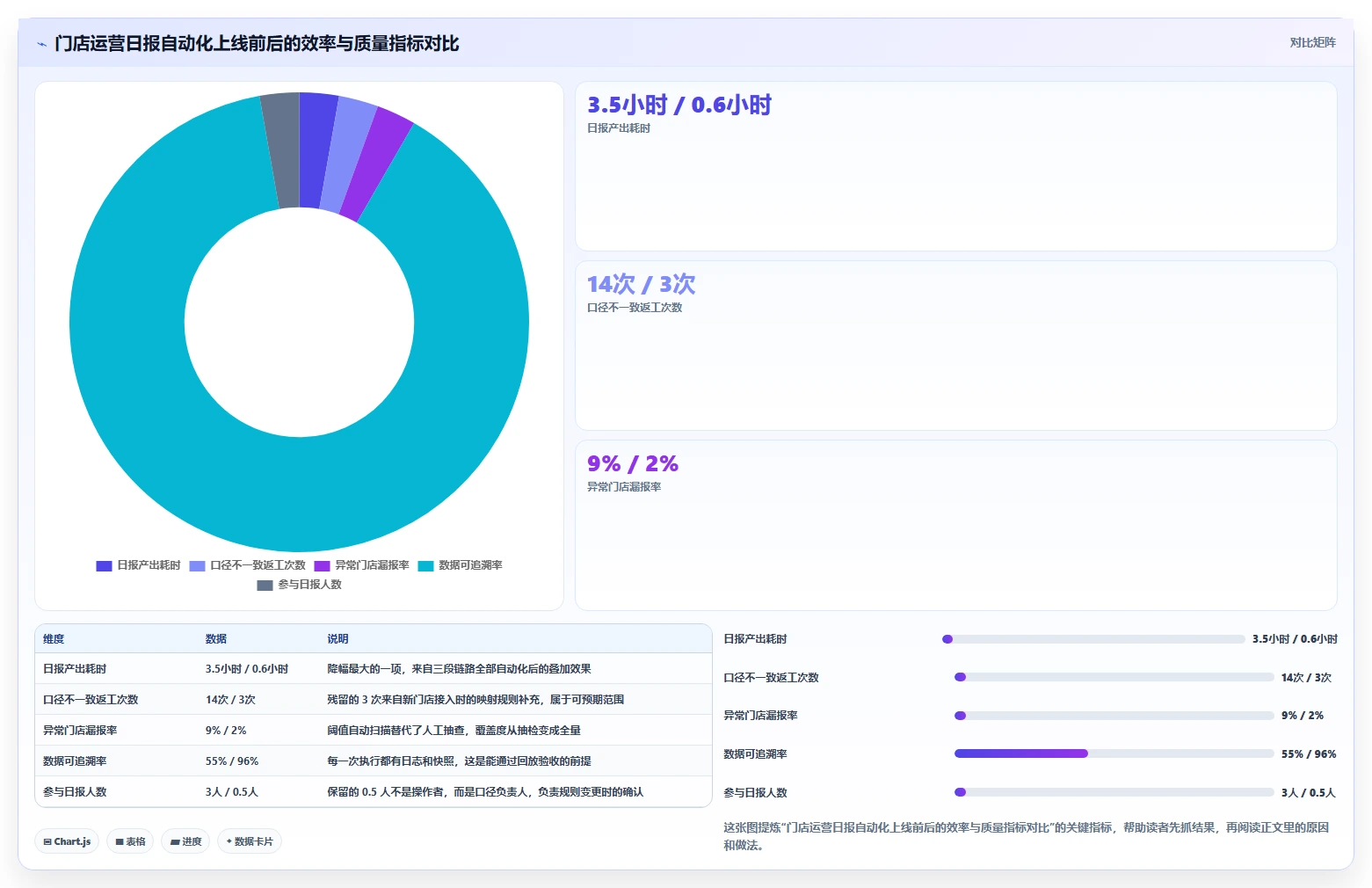Screen dimensions: 1372x888
Task: Click the 口径不一致返工次数 progress bar
Action: tap(1114, 677)
